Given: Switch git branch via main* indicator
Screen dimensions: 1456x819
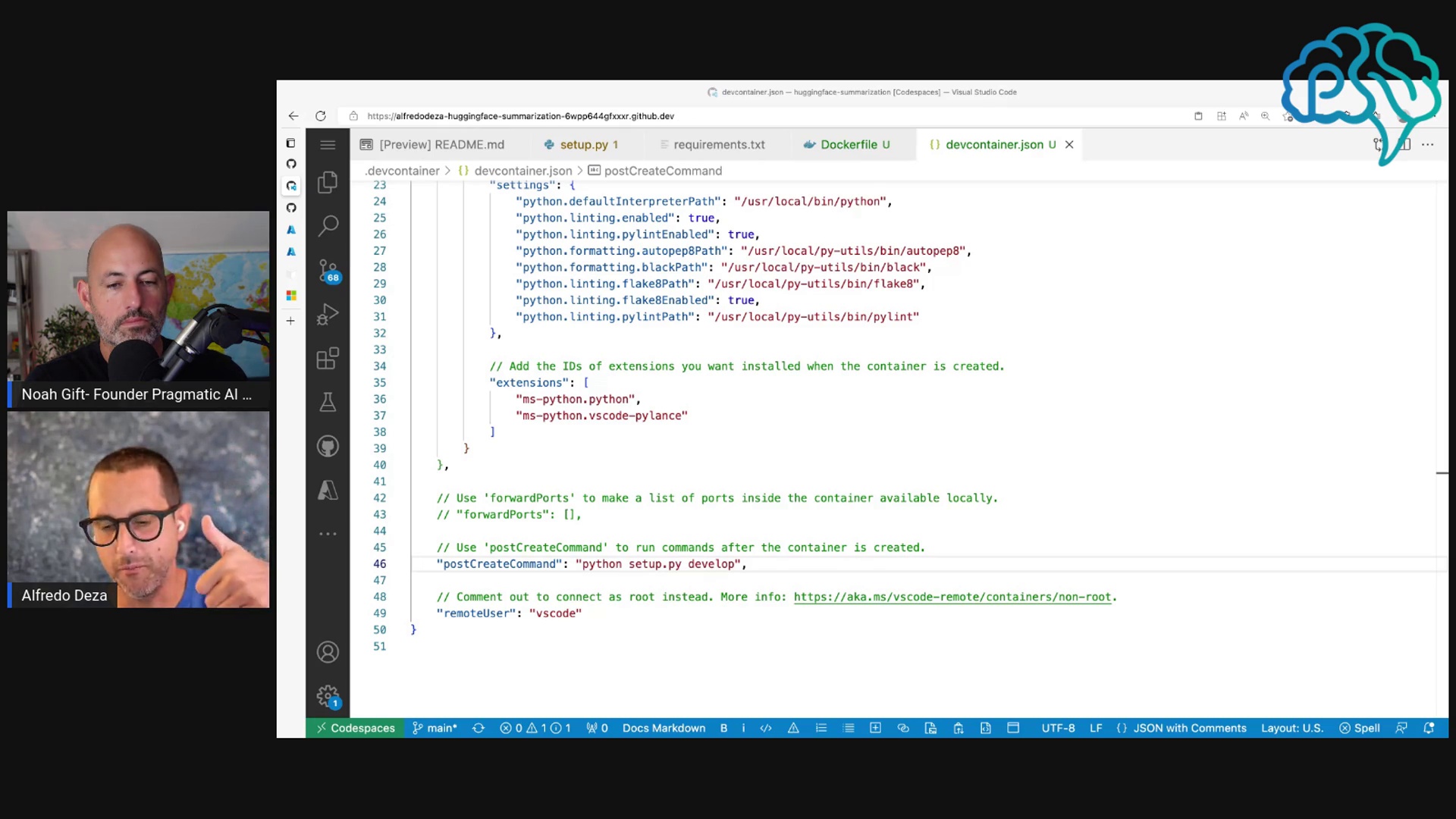Looking at the screenshot, I should click(435, 728).
